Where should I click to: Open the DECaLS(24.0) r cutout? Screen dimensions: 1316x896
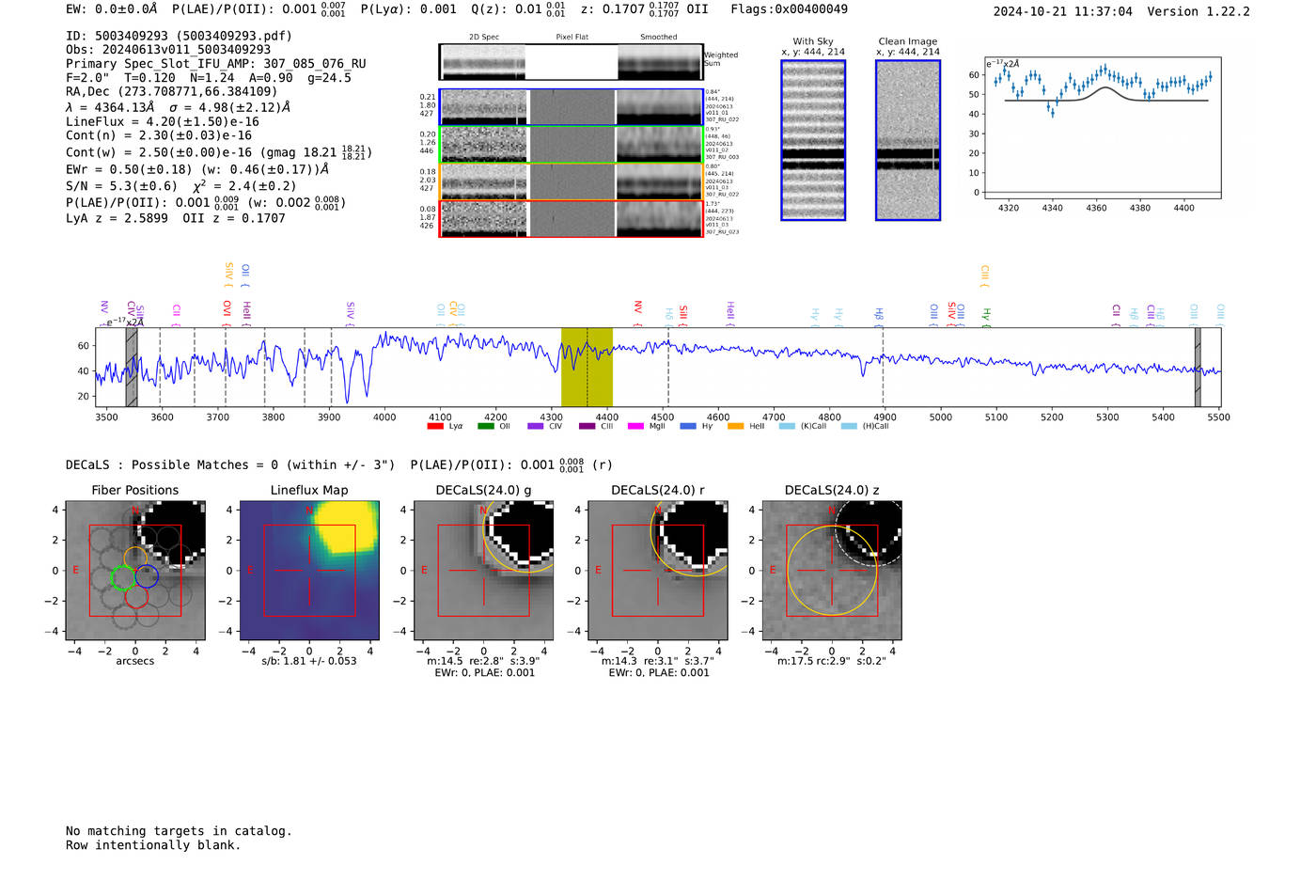tap(658, 571)
